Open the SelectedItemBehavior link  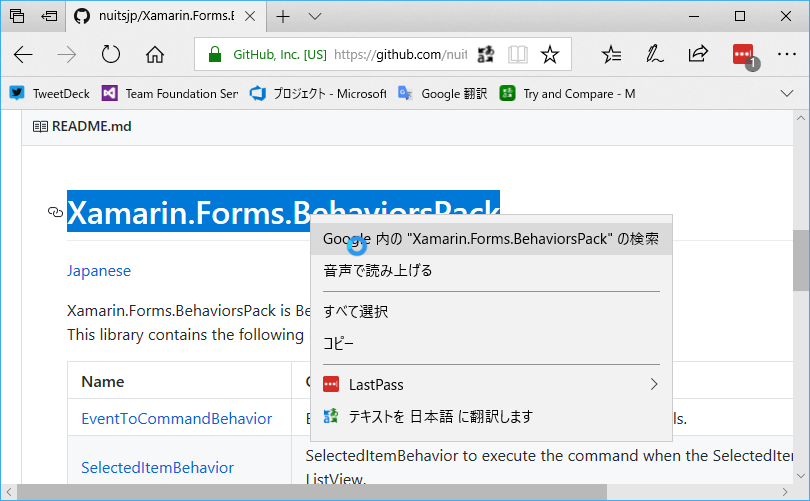point(158,467)
